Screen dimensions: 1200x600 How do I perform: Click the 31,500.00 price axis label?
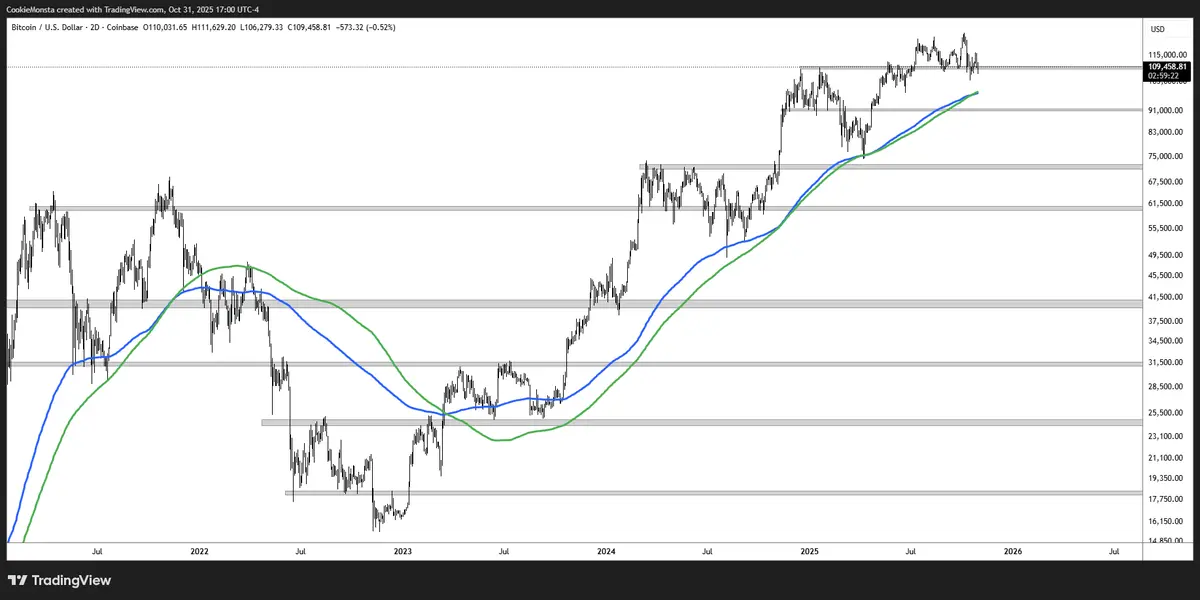[1167, 363]
